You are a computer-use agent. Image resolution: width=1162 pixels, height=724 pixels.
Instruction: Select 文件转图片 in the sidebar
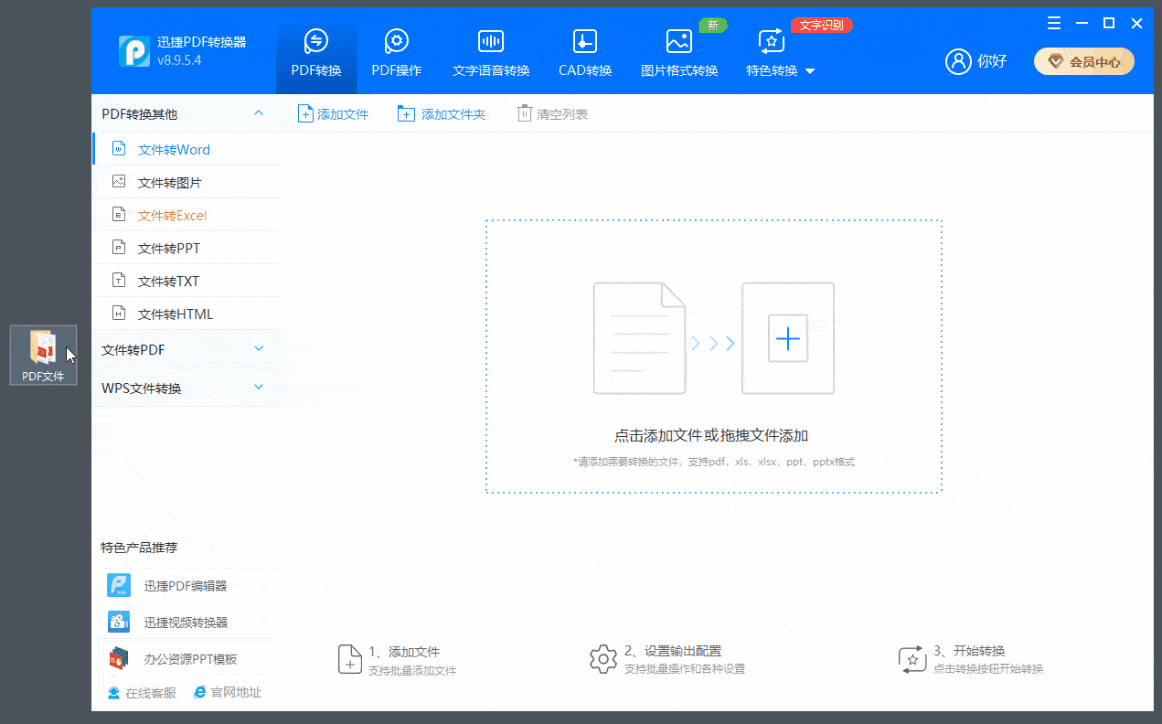[x=169, y=182]
